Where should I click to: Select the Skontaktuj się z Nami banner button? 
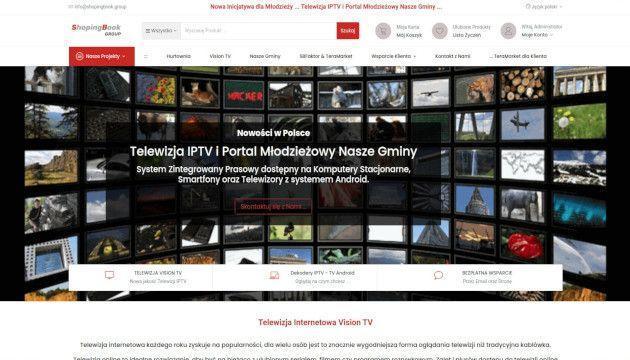click(x=273, y=207)
